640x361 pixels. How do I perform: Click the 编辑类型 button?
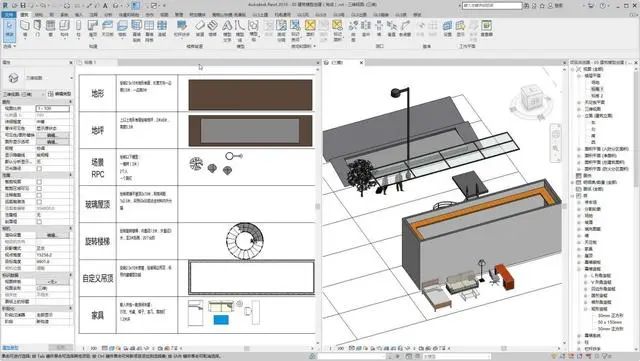pyautogui.click(x=60, y=94)
